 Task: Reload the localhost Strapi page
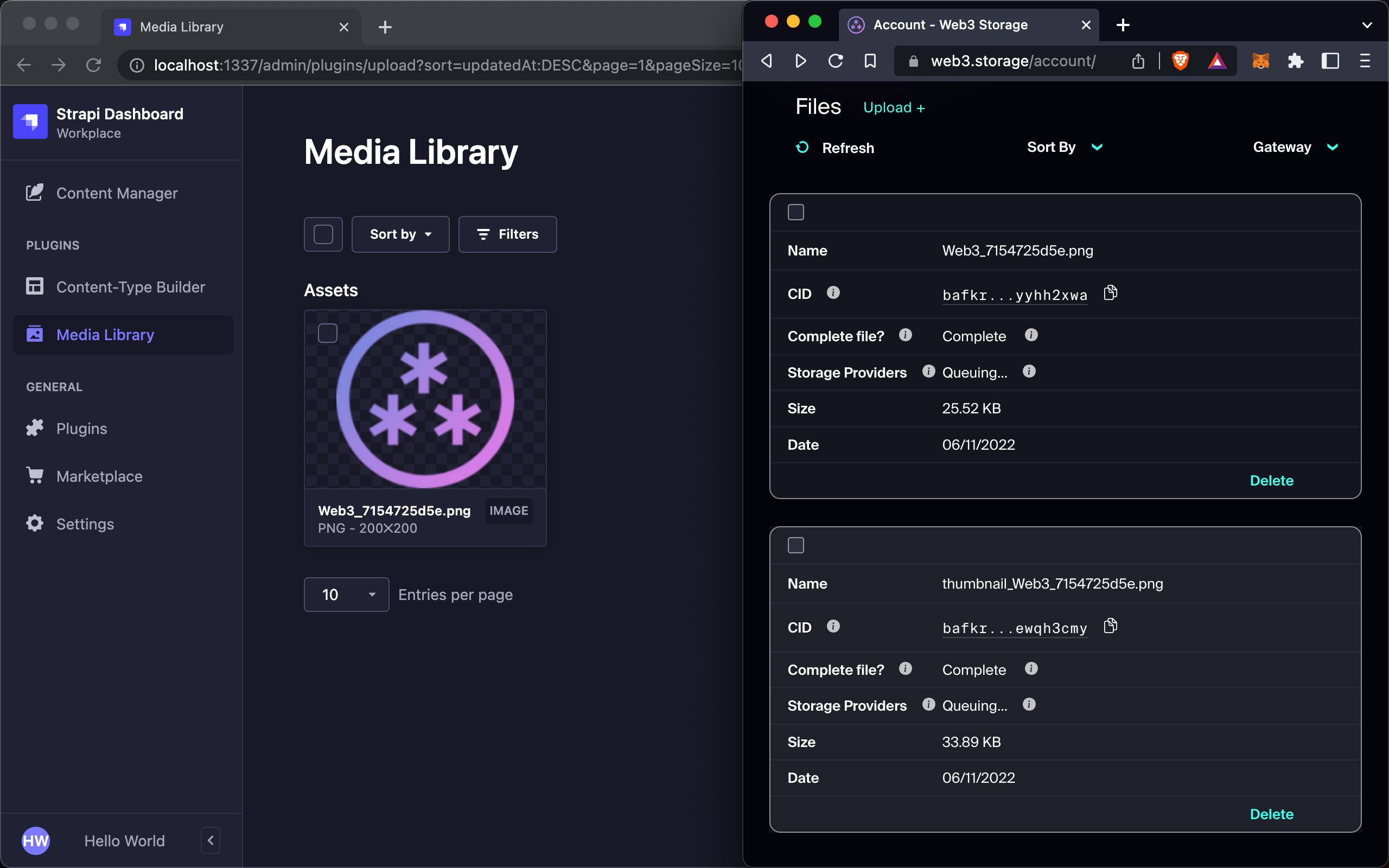click(93, 66)
